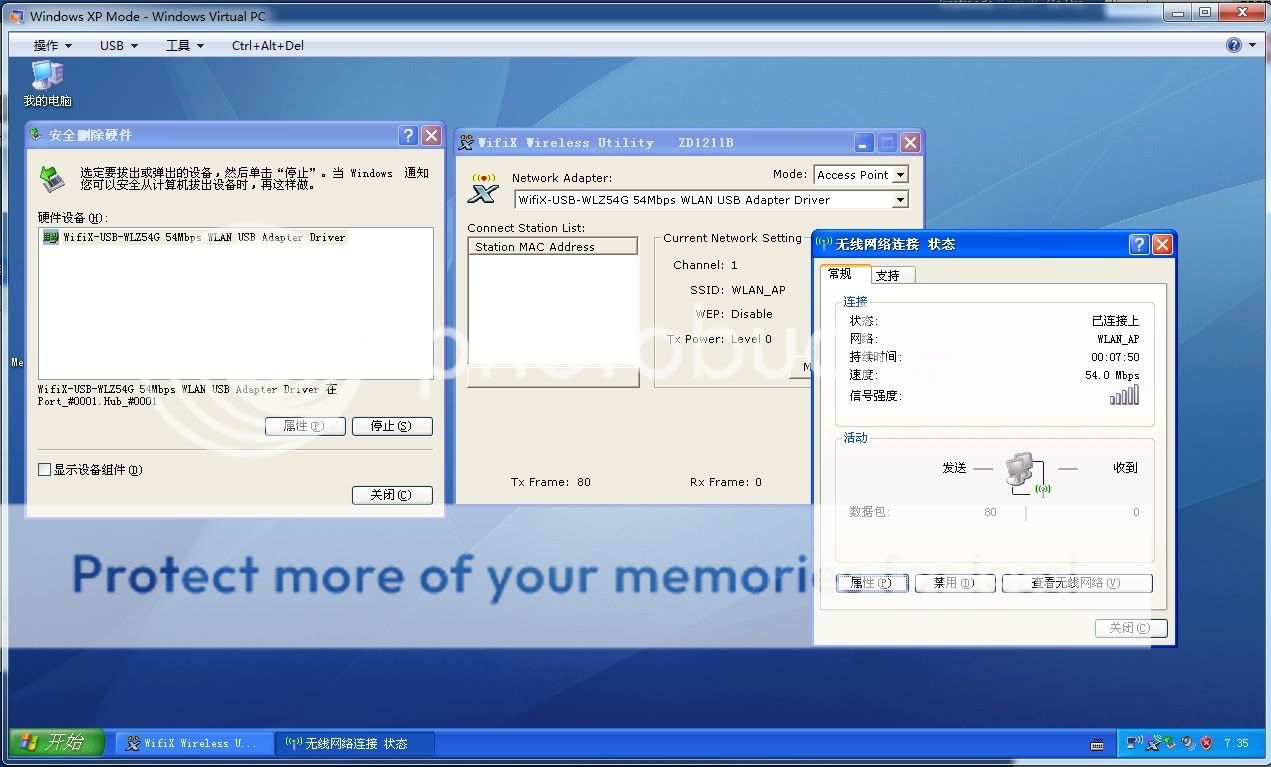Screen dimensions: 1271x767
Task: Click the help button in 安全删除硬件 dialog
Action: [408, 136]
